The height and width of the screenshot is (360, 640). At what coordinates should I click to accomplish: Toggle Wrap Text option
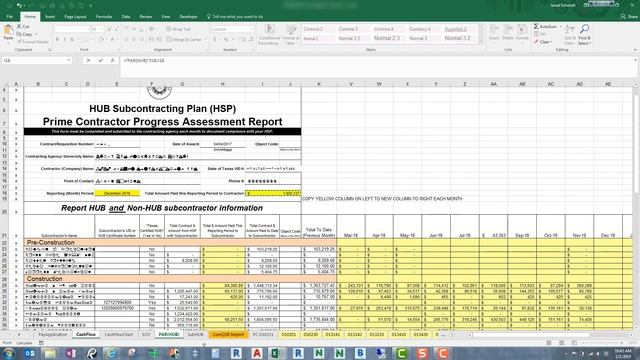[x=179, y=29]
